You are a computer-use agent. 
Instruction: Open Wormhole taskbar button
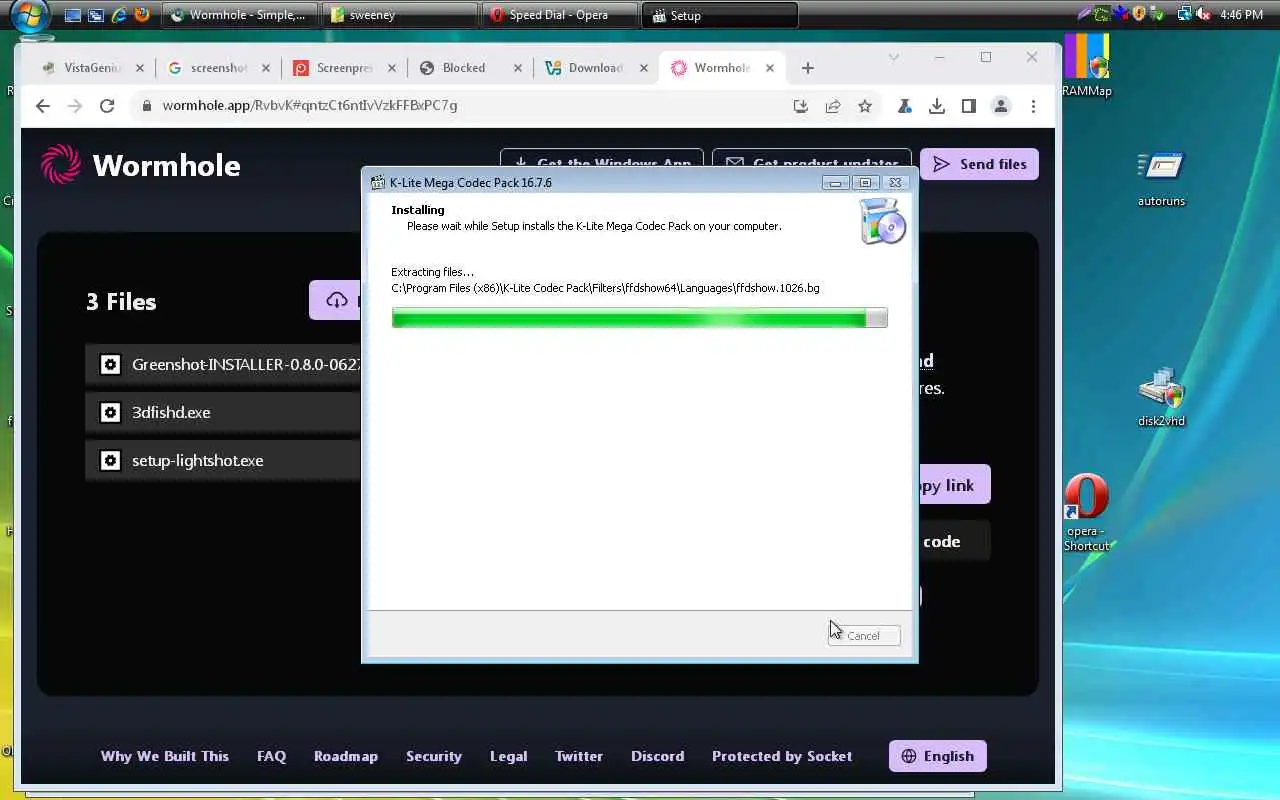[x=239, y=15]
